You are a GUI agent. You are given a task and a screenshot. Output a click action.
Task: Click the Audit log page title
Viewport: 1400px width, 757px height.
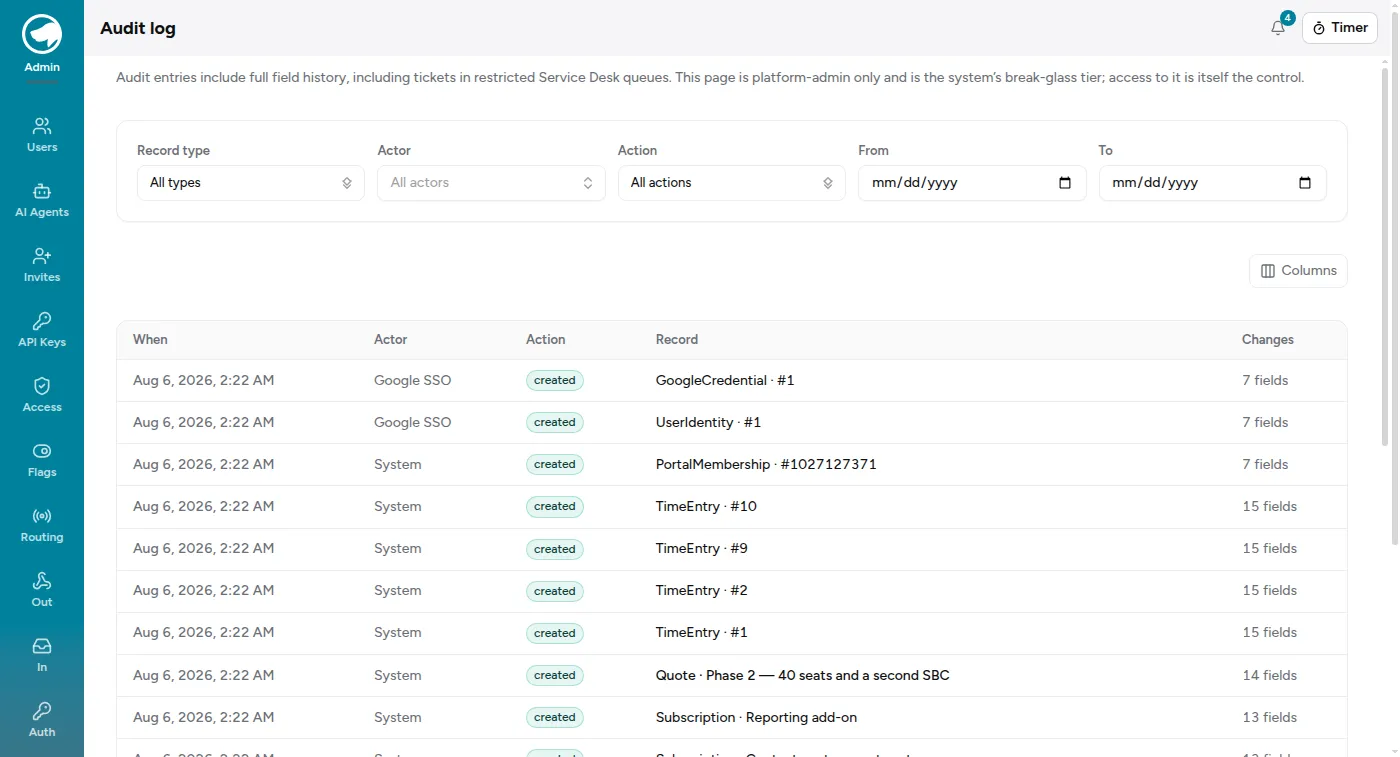(138, 28)
